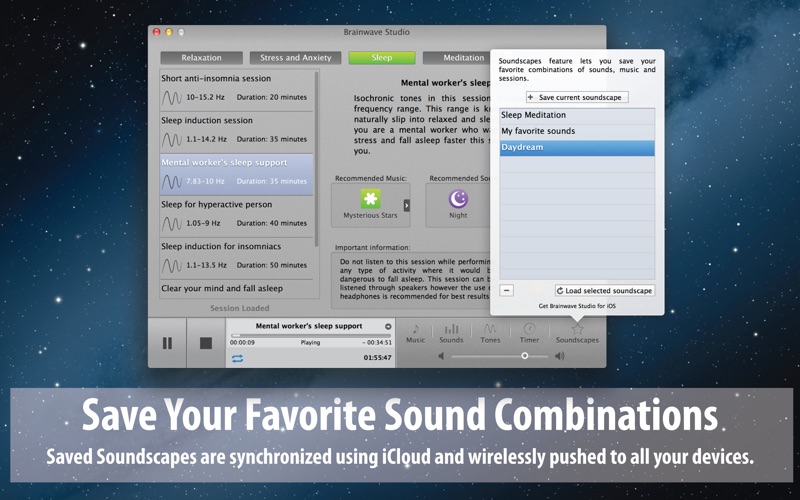Choose Mental worker's sleep support session

(x=237, y=174)
